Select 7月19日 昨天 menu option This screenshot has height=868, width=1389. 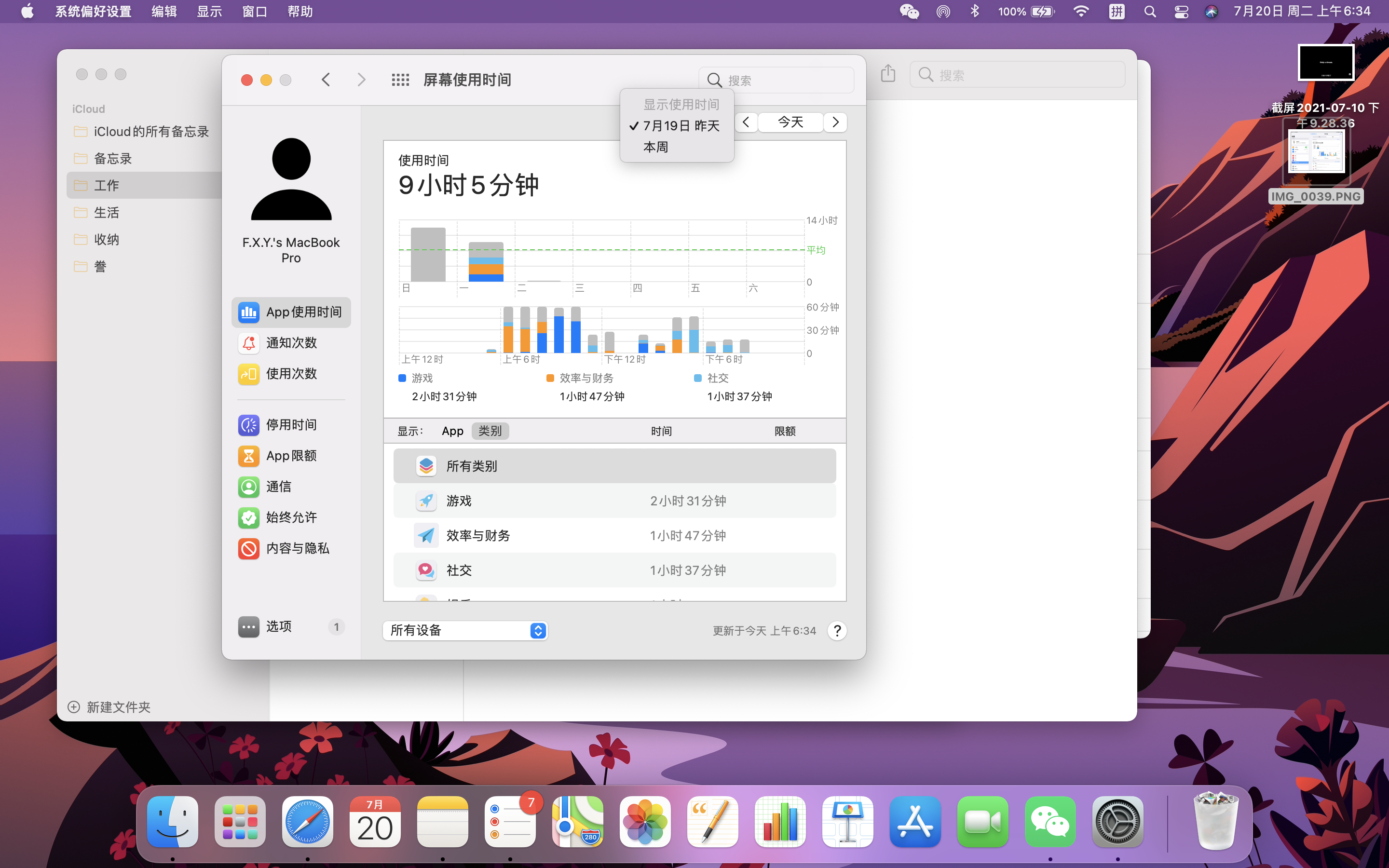point(681,126)
